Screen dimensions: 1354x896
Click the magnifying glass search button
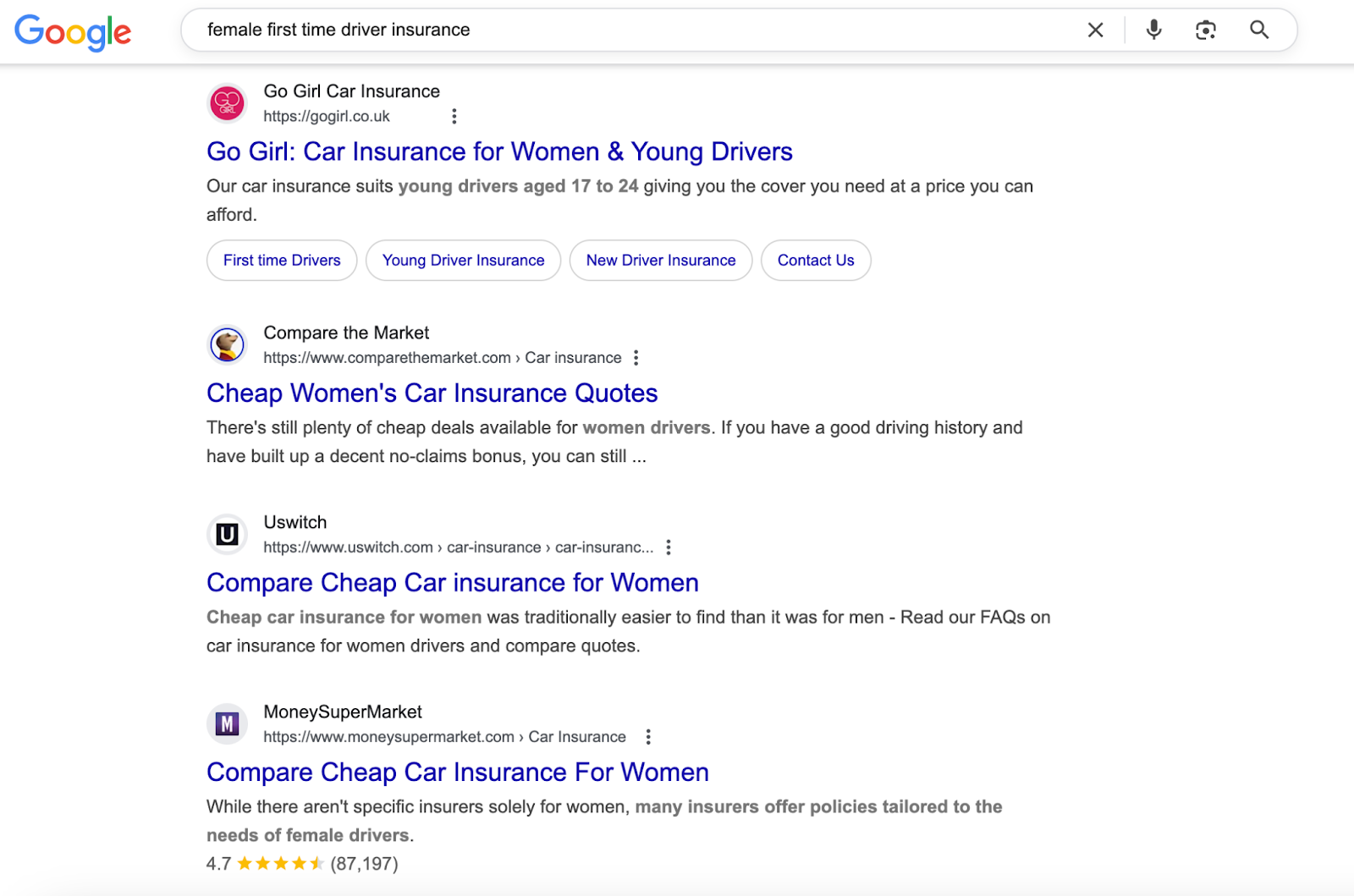pos(1259,30)
